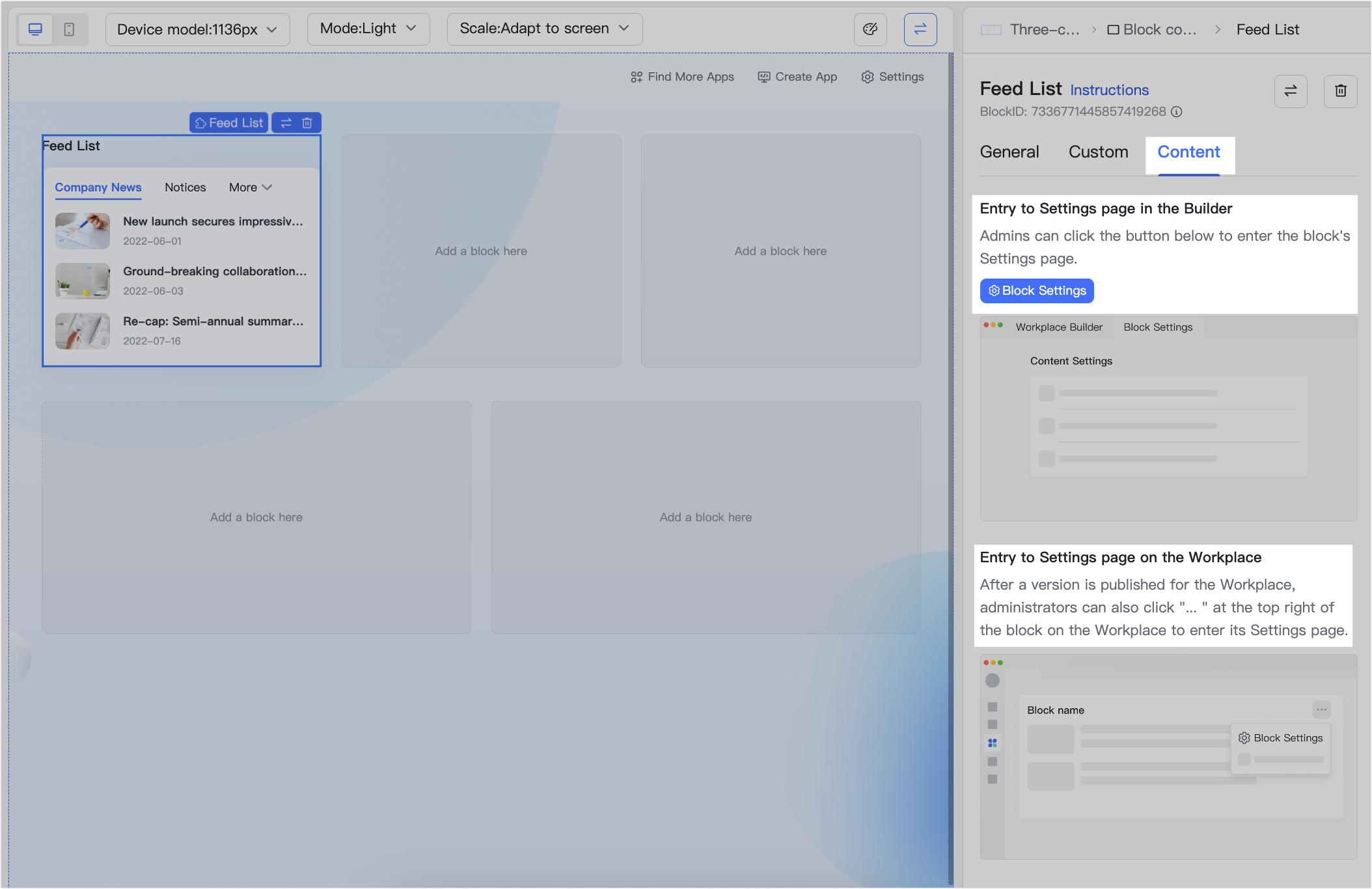The width and height of the screenshot is (1372, 889).
Task: Select the Company News tab
Action: pos(98,187)
